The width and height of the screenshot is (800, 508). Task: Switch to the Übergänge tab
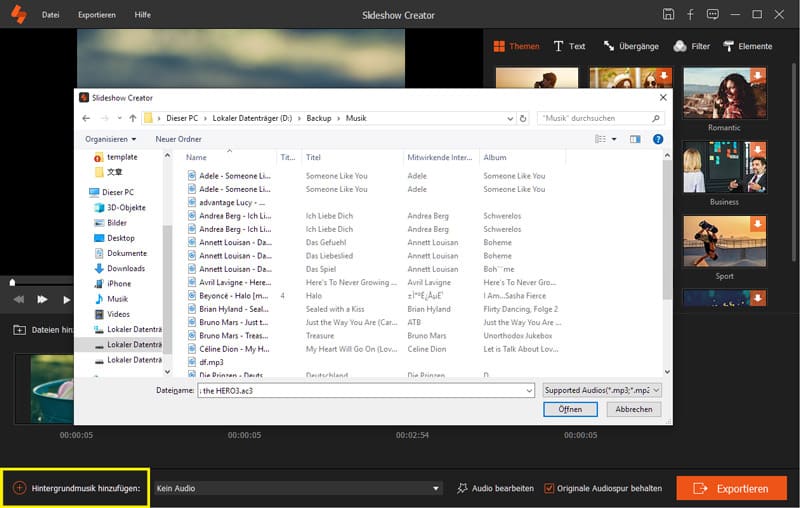click(x=630, y=46)
